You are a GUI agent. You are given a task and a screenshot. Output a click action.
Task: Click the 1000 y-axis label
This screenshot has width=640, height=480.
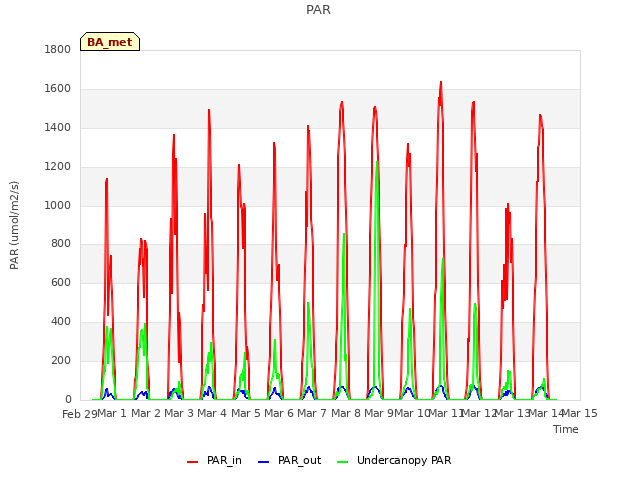pos(58,205)
